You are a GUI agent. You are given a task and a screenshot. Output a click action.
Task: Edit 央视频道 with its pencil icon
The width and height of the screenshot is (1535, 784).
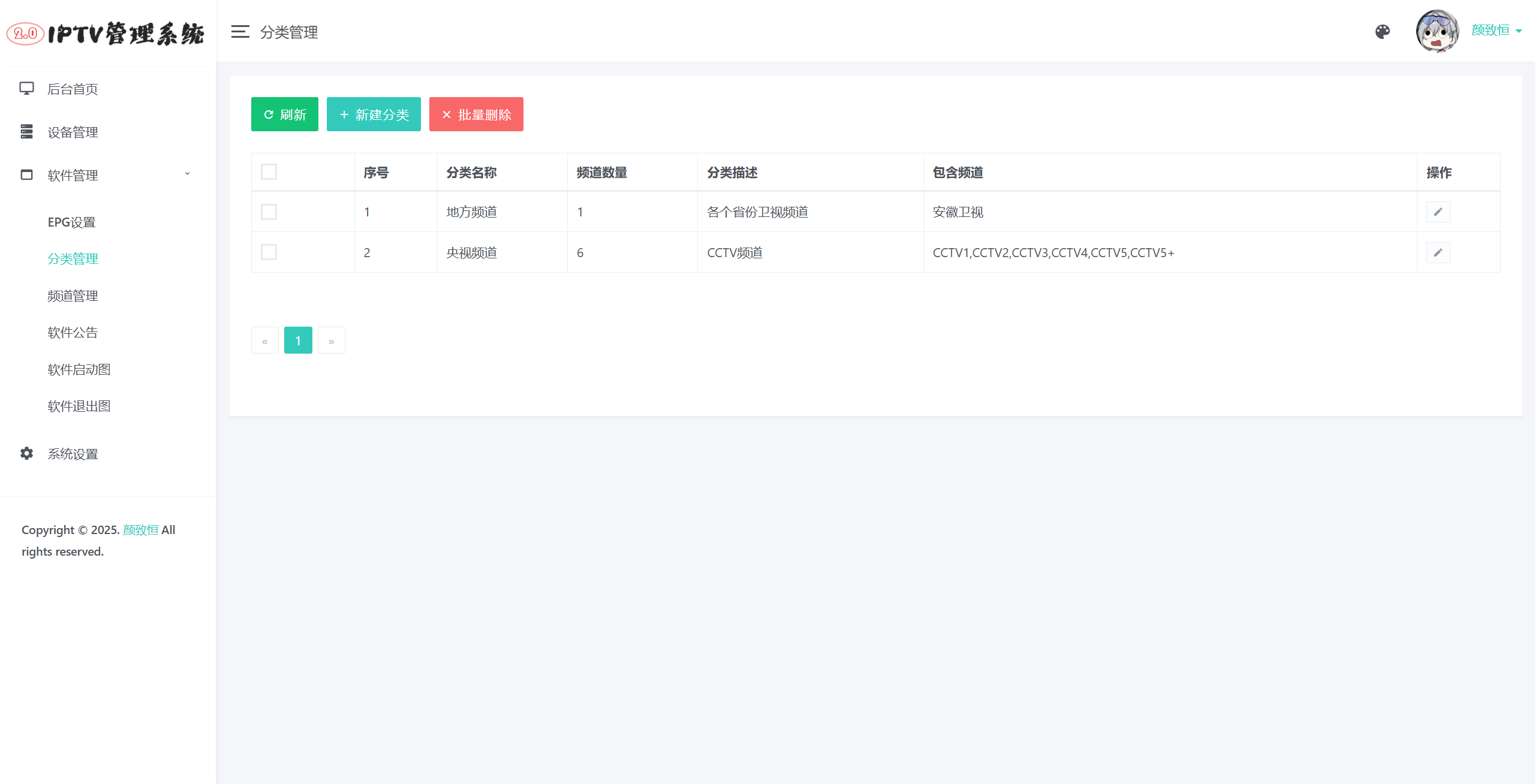(x=1438, y=252)
